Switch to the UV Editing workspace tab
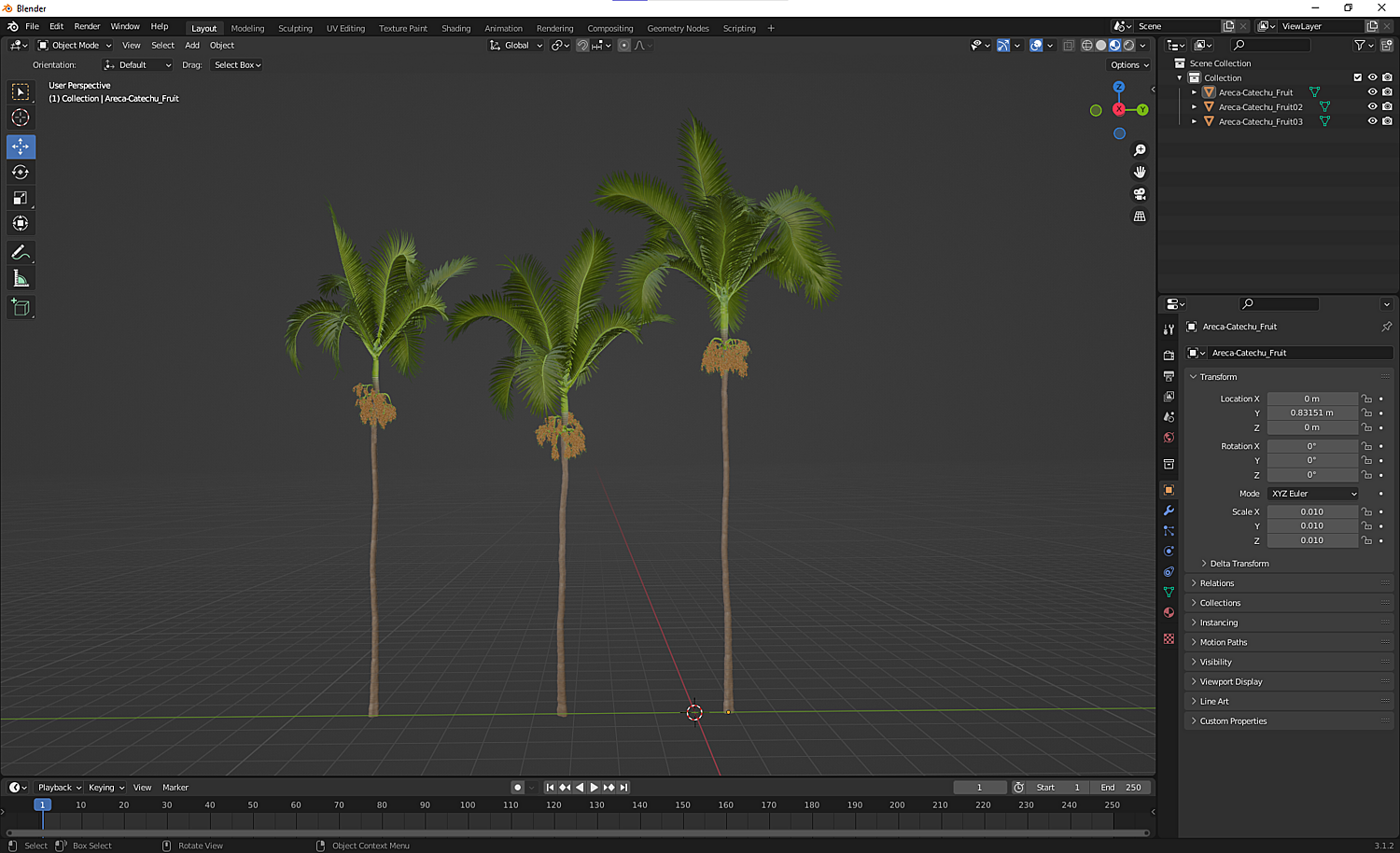 (x=345, y=29)
